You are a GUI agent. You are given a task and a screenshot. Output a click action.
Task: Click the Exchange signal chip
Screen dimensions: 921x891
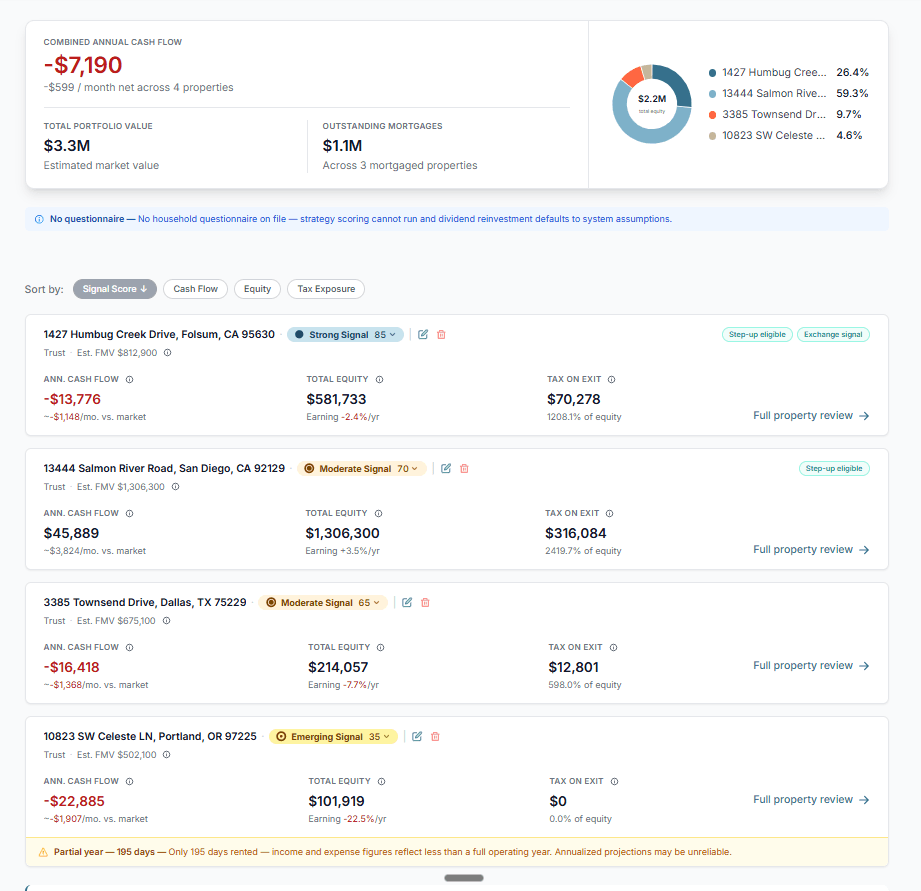(832, 335)
